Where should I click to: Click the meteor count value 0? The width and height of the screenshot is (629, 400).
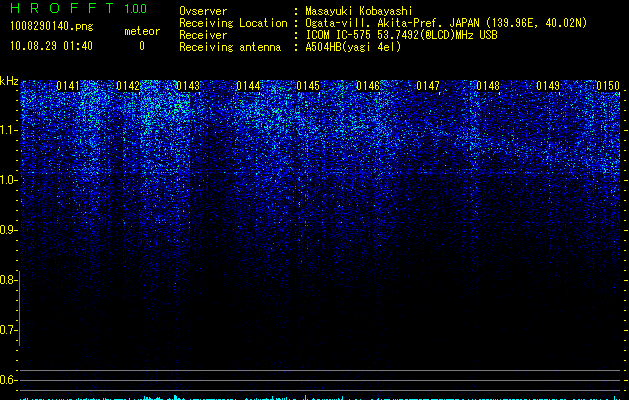(142, 46)
